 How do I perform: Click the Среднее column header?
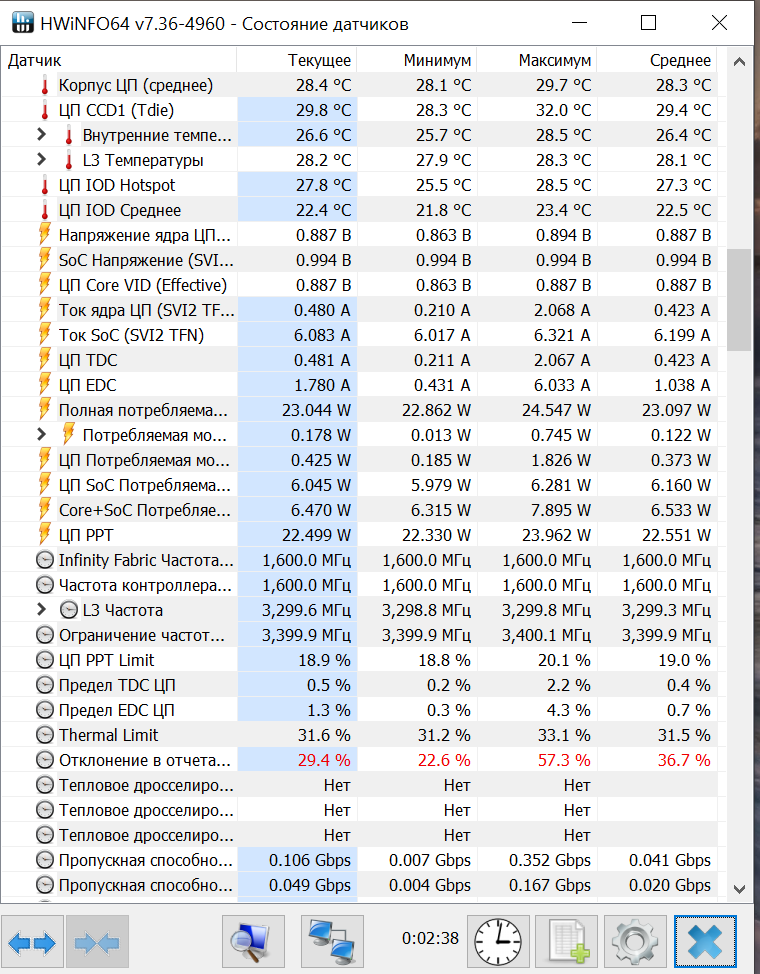click(680, 60)
